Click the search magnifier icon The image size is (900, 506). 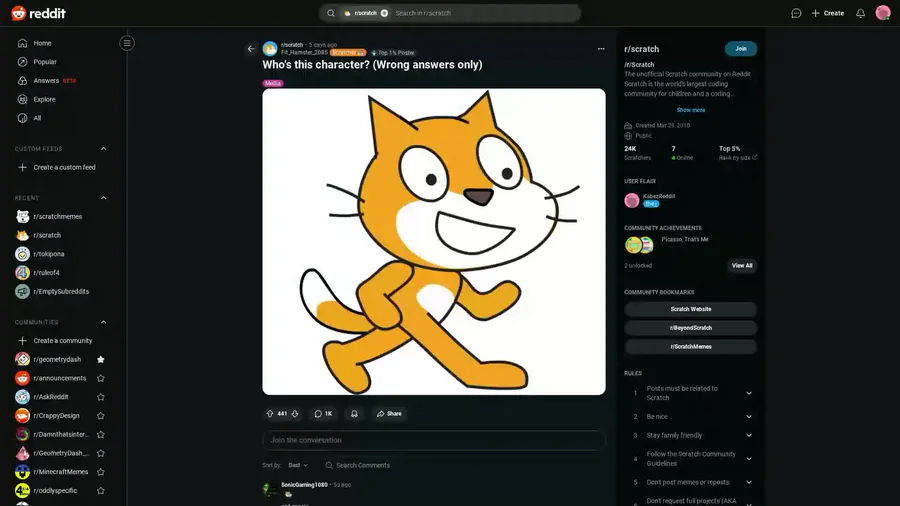(x=331, y=13)
